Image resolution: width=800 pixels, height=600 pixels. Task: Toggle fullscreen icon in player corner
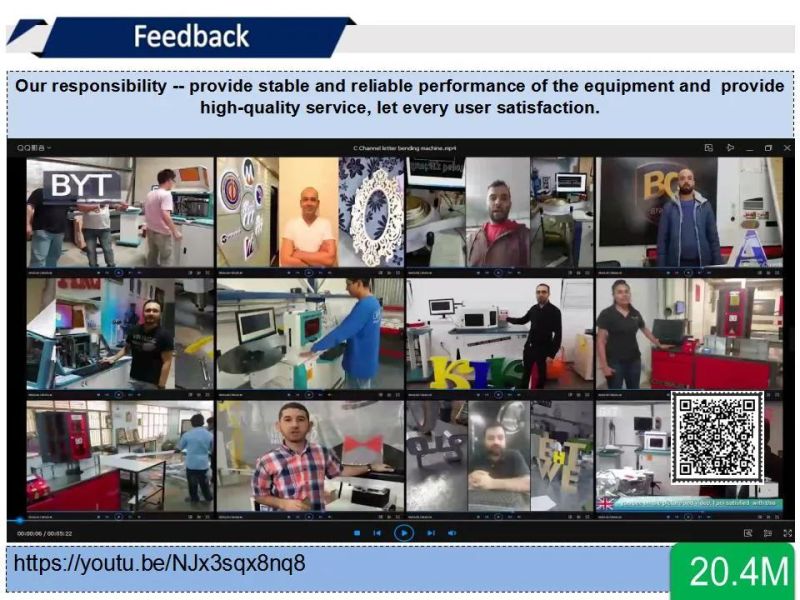click(x=787, y=533)
